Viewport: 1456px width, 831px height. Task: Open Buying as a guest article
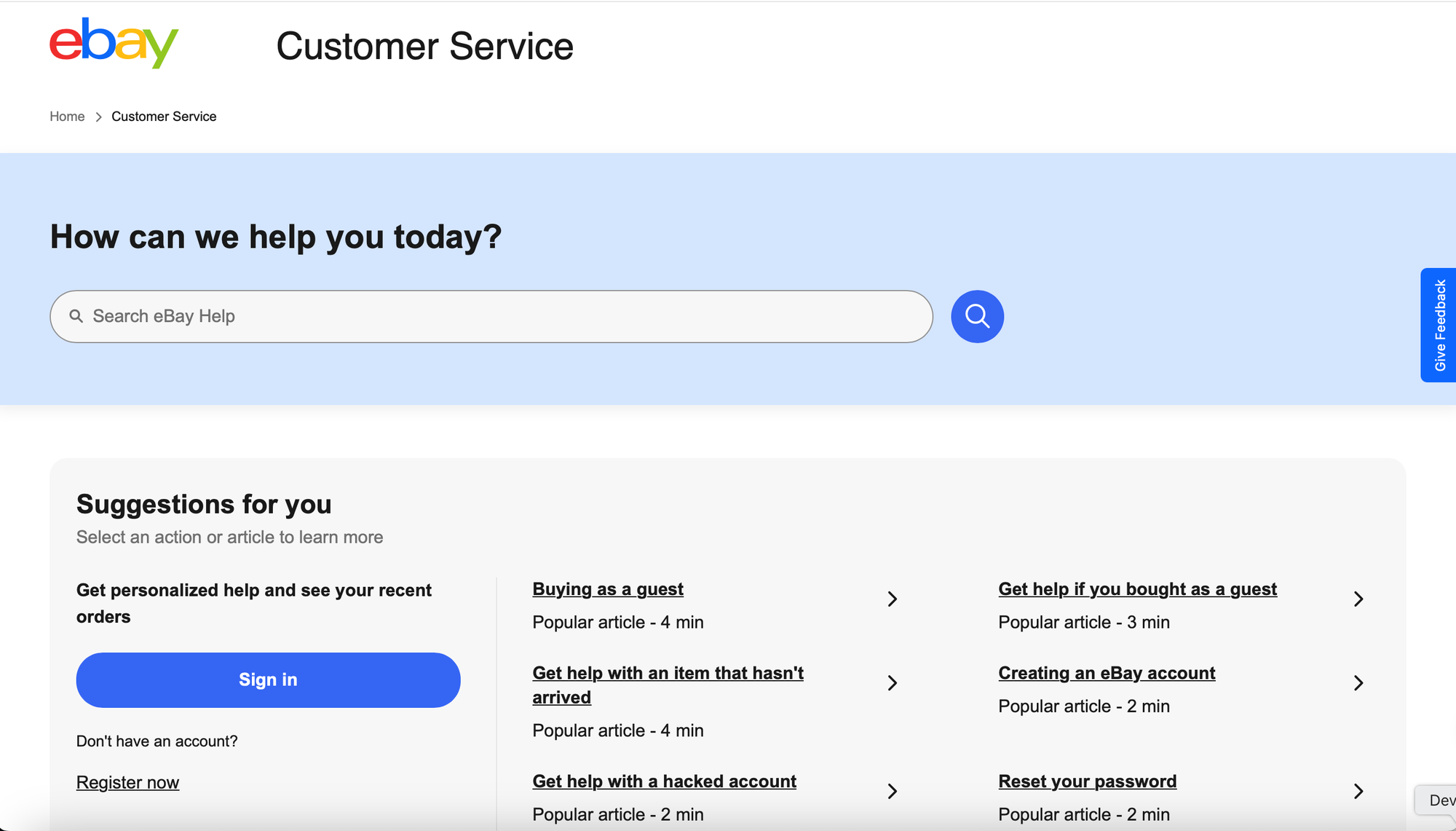tap(608, 589)
